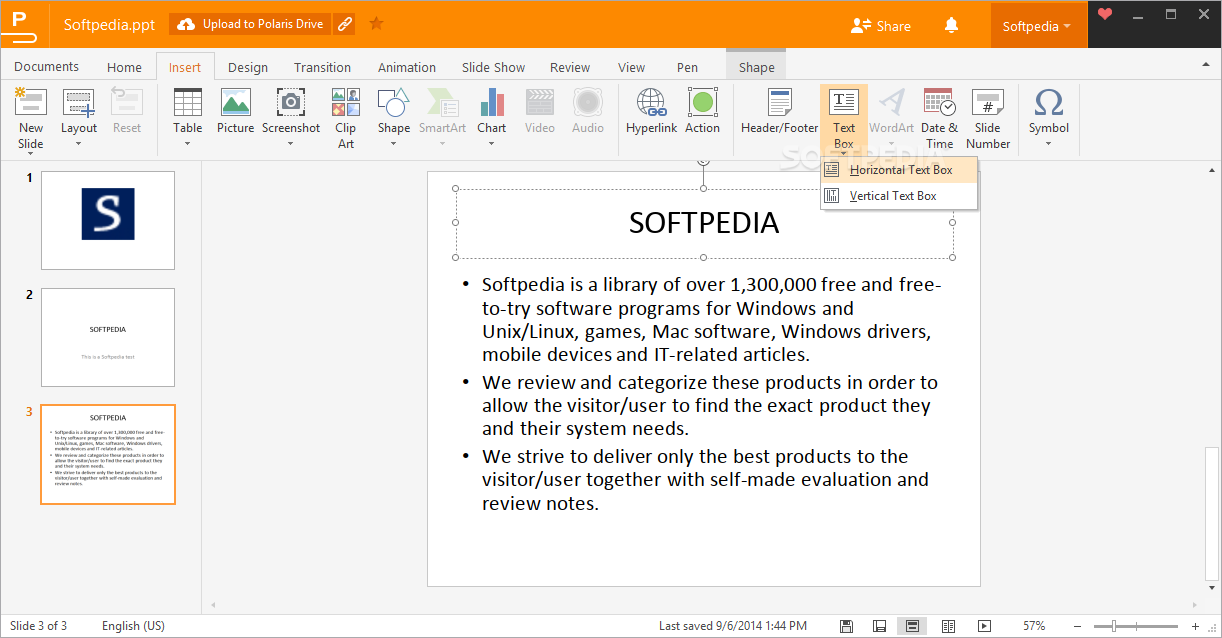Open notifications bell

point(951,25)
